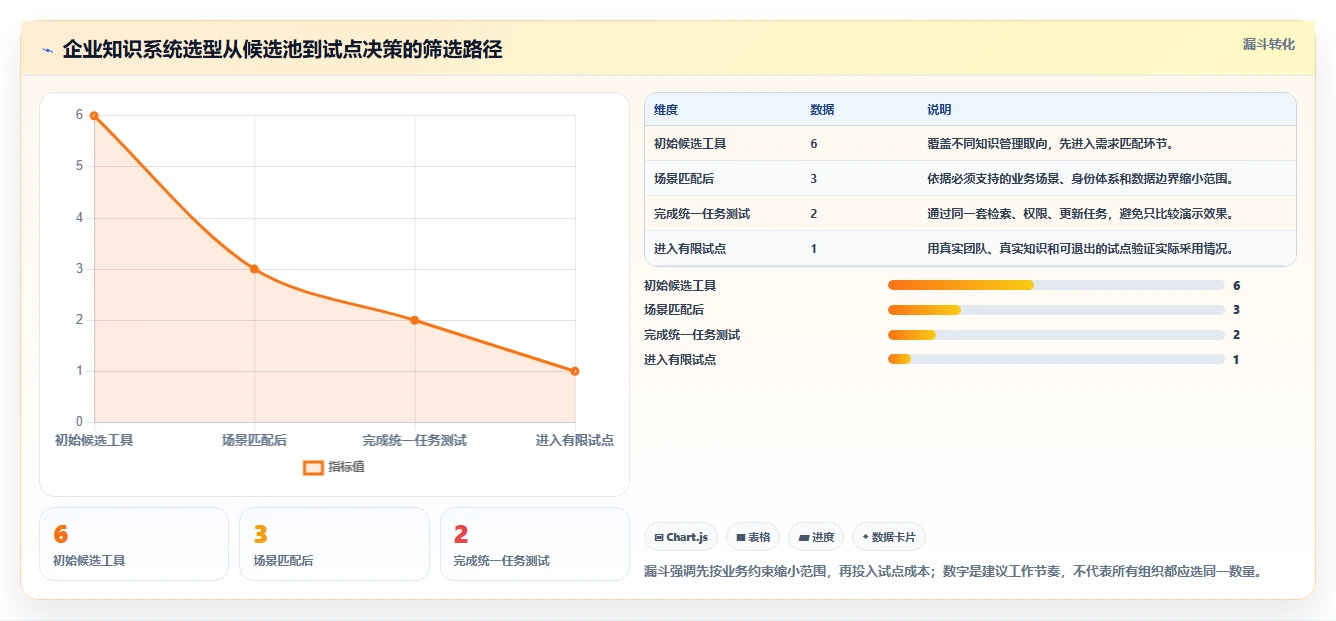The image size is (1336, 621).
Task: Select the 场景匹配后 table row cell
Action: click(x=684, y=179)
